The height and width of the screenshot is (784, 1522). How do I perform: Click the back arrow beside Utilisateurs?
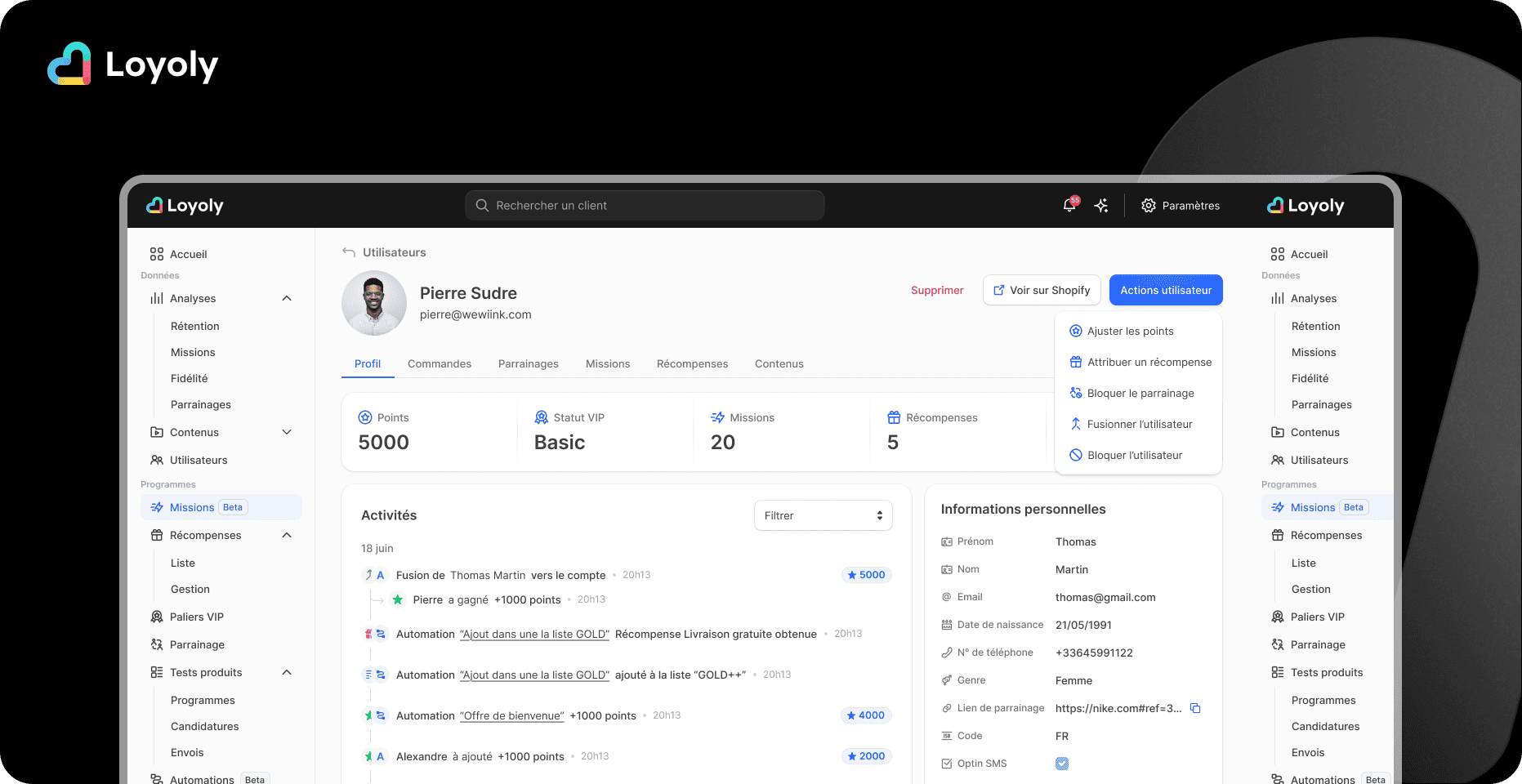(x=349, y=252)
